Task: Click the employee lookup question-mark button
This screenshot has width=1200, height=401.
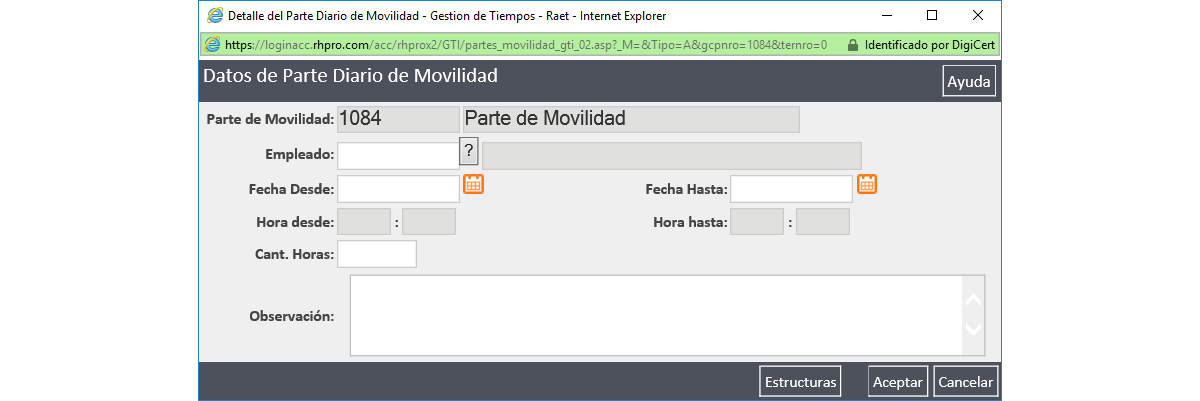Action: tap(469, 152)
